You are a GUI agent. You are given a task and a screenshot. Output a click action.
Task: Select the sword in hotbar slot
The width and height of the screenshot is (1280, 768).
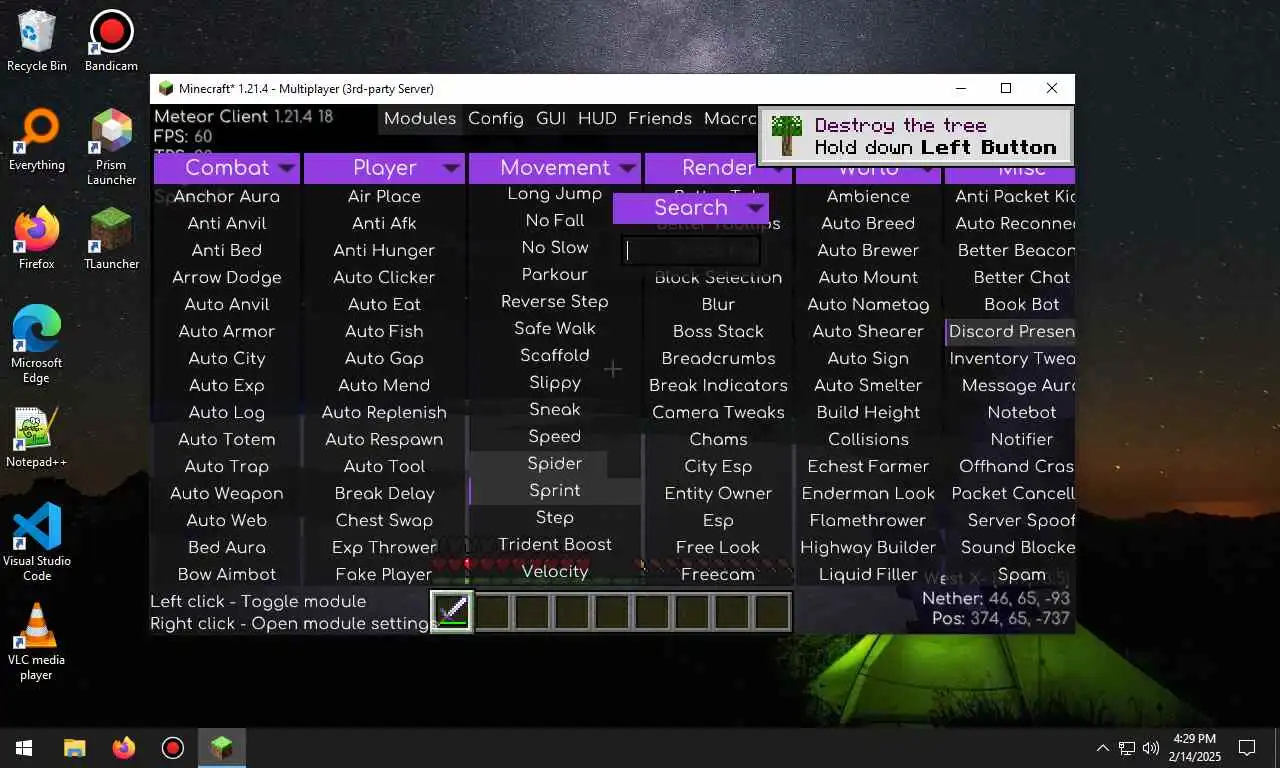point(452,611)
